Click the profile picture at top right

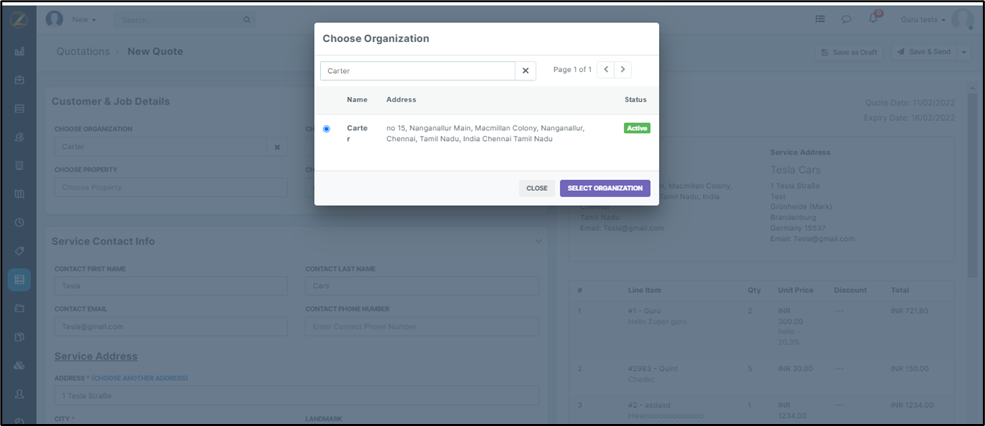(962, 19)
